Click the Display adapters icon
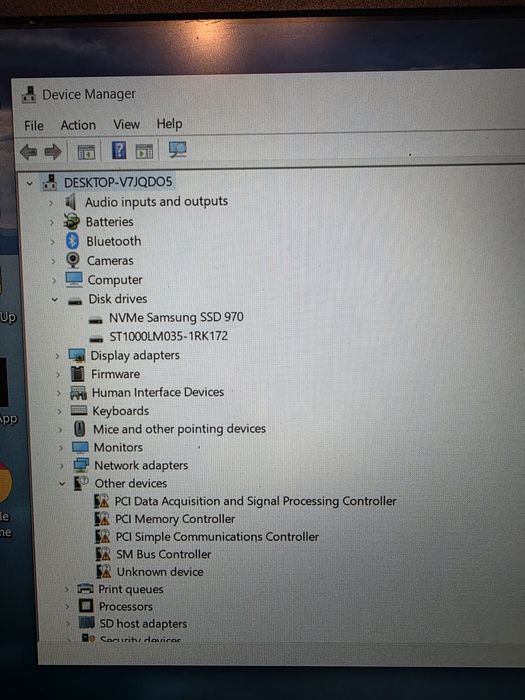Screen dimensions: 525x700 pyautogui.click(x=77, y=355)
